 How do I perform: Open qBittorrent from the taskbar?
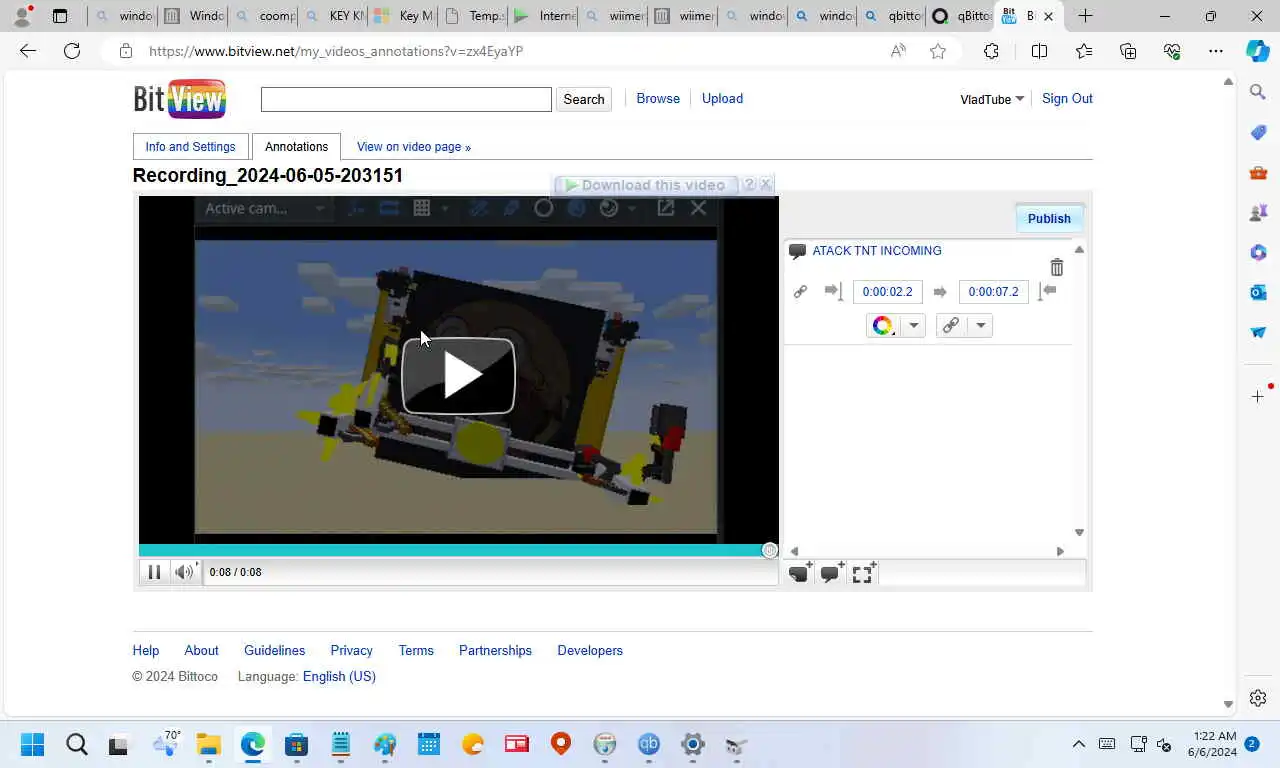tap(649, 744)
